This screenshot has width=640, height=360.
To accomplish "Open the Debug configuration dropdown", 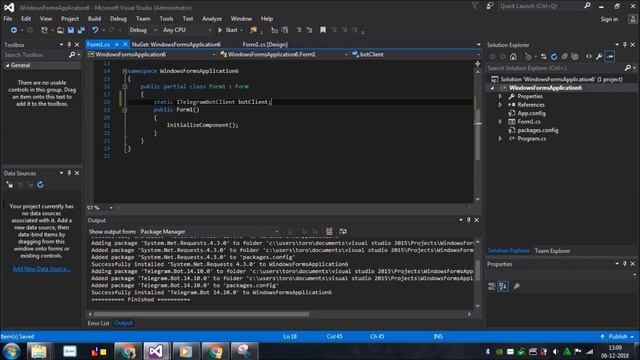I will click(x=143, y=30).
